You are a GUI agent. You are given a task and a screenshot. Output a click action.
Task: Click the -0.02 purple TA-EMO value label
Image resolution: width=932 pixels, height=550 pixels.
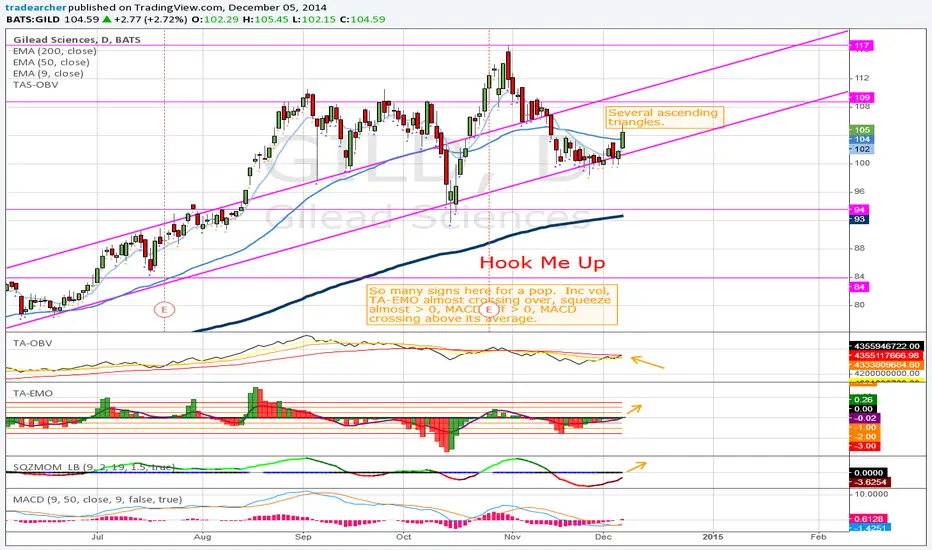point(865,418)
